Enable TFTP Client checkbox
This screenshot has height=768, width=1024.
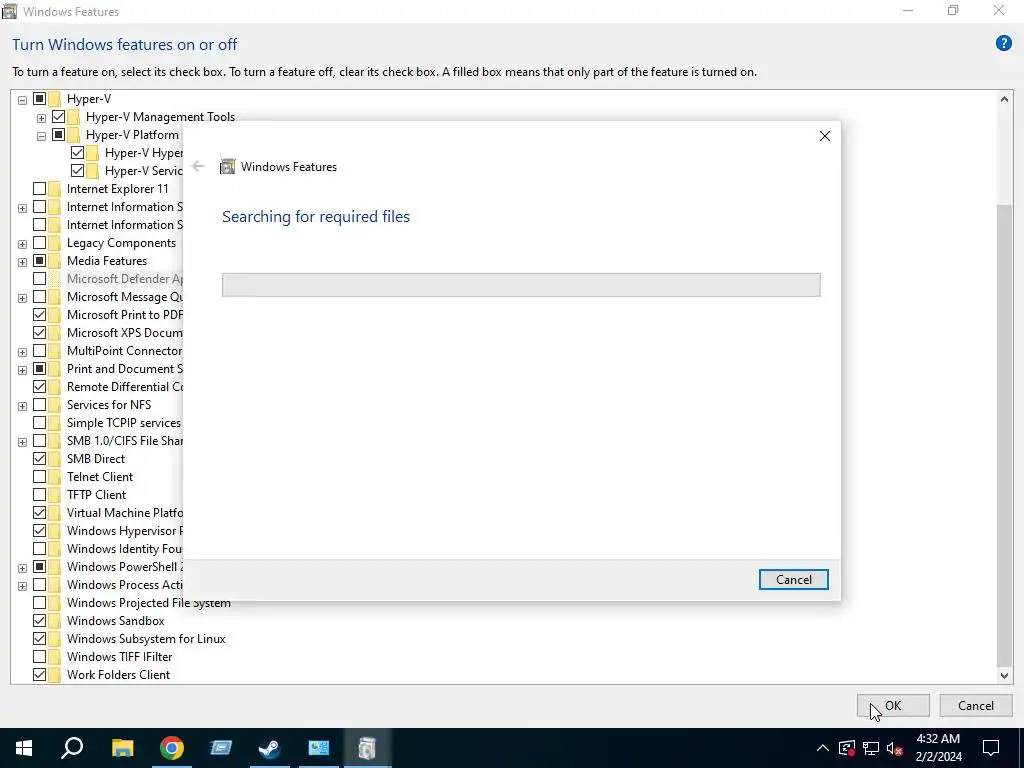[39, 494]
